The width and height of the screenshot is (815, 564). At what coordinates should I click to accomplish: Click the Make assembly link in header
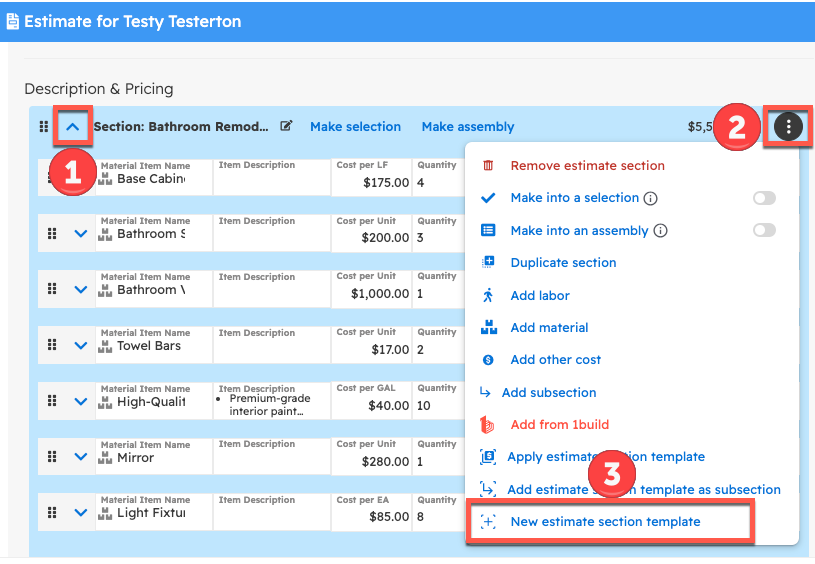(467, 127)
